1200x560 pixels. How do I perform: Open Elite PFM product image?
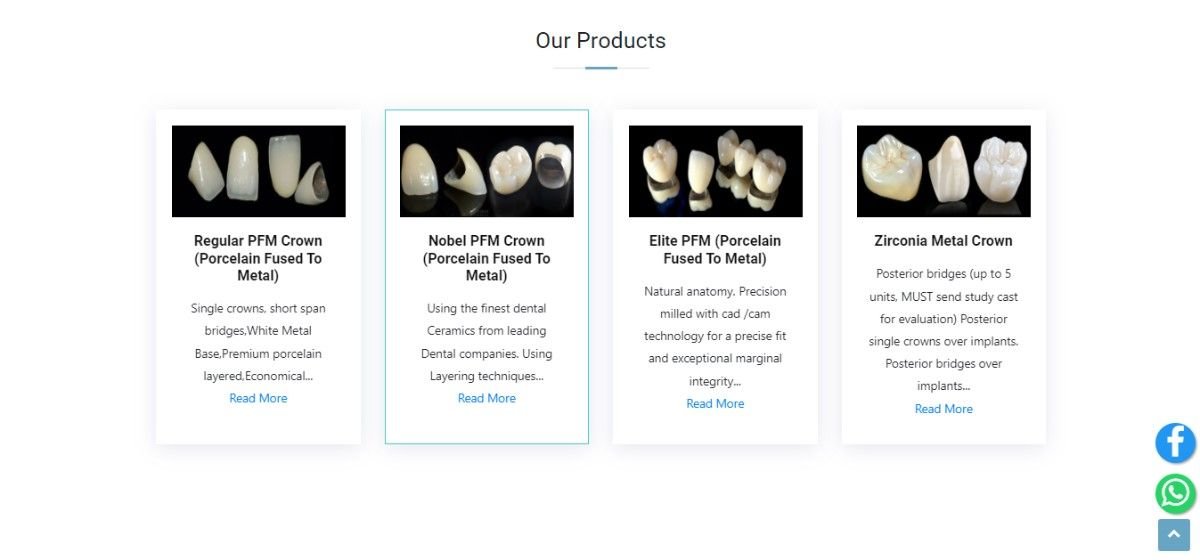point(716,171)
